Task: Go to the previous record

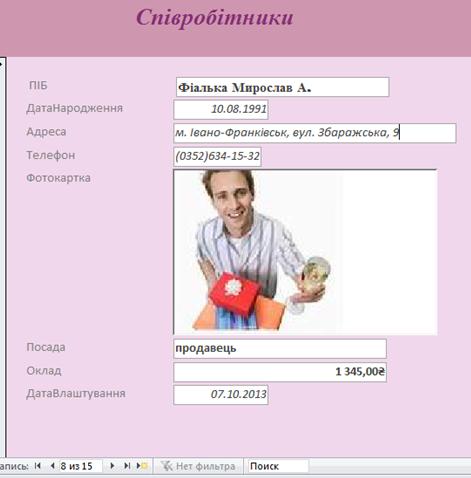Action: click(52, 466)
